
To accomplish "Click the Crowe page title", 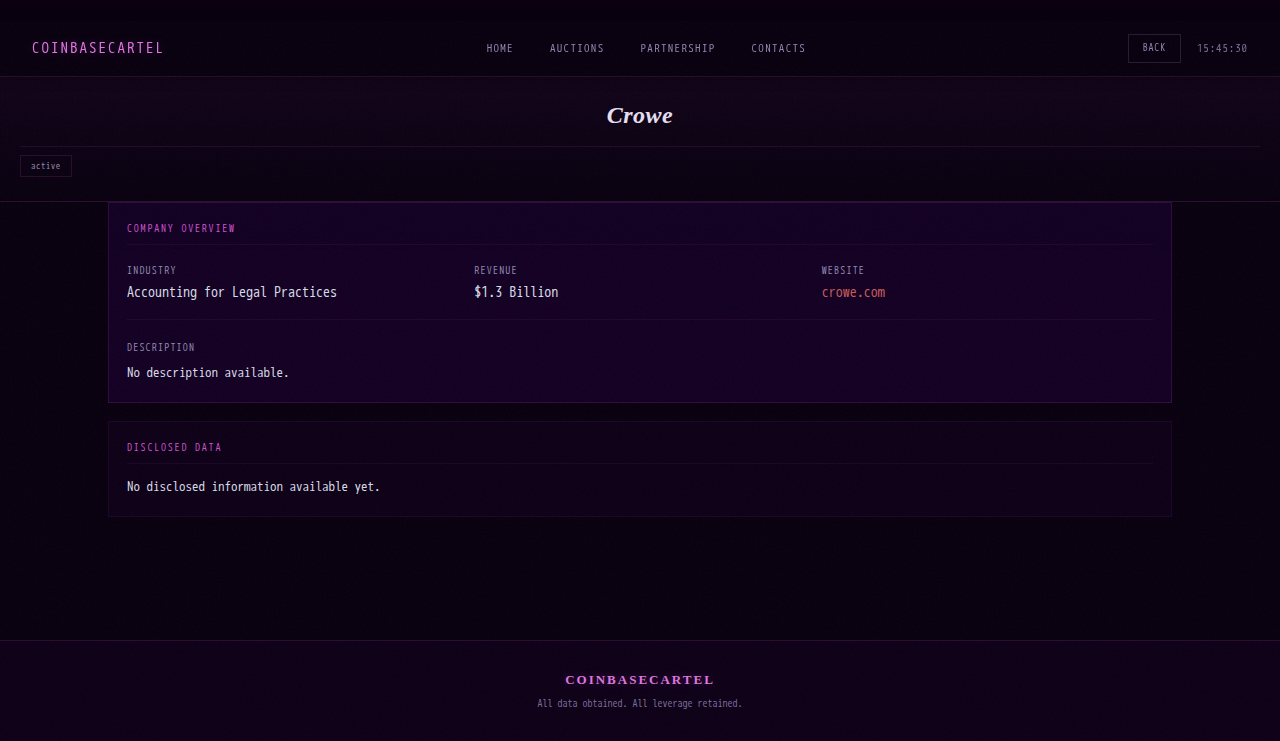I will [640, 115].
